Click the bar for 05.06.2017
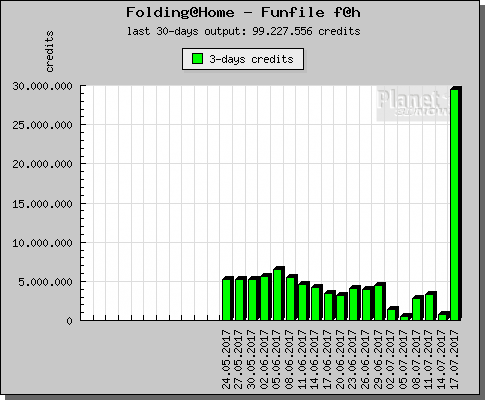The height and width of the screenshot is (400, 485). point(277,295)
